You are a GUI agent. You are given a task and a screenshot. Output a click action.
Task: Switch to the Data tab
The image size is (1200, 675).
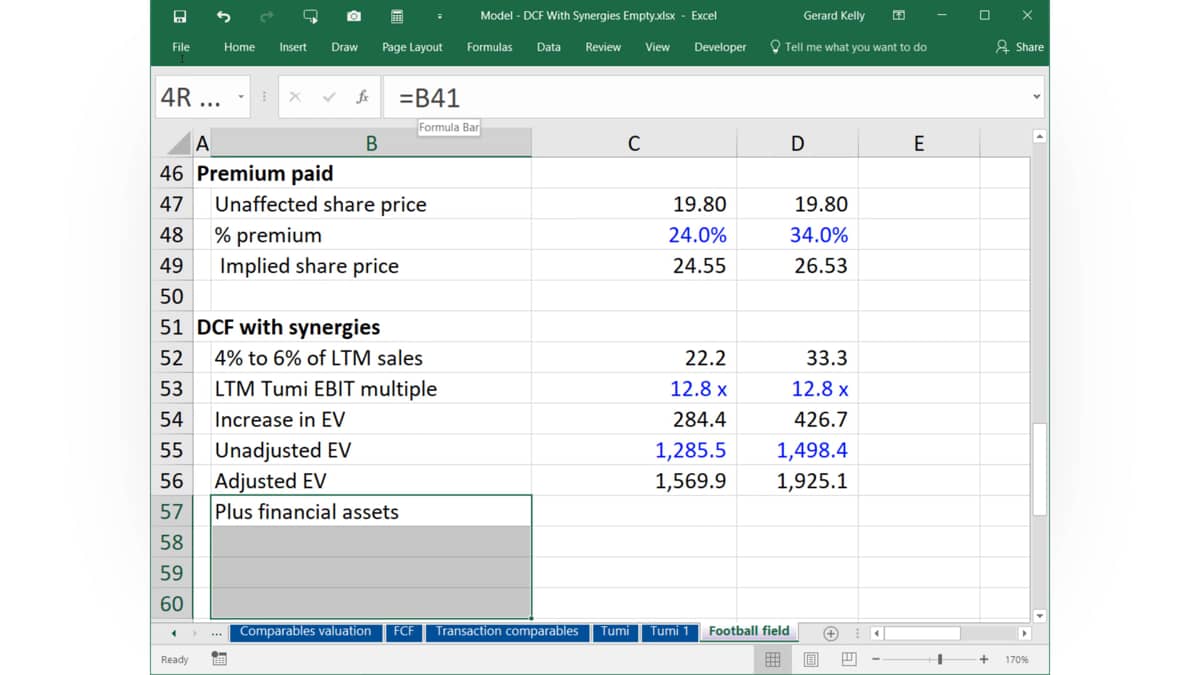548,47
